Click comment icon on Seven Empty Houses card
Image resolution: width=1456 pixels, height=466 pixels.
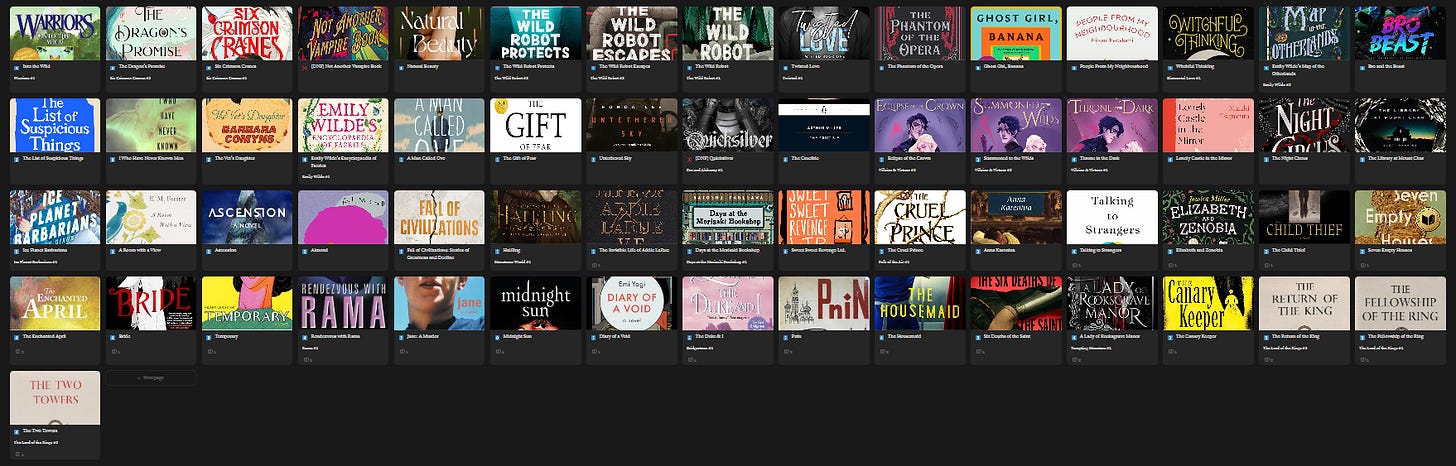[1364, 265]
